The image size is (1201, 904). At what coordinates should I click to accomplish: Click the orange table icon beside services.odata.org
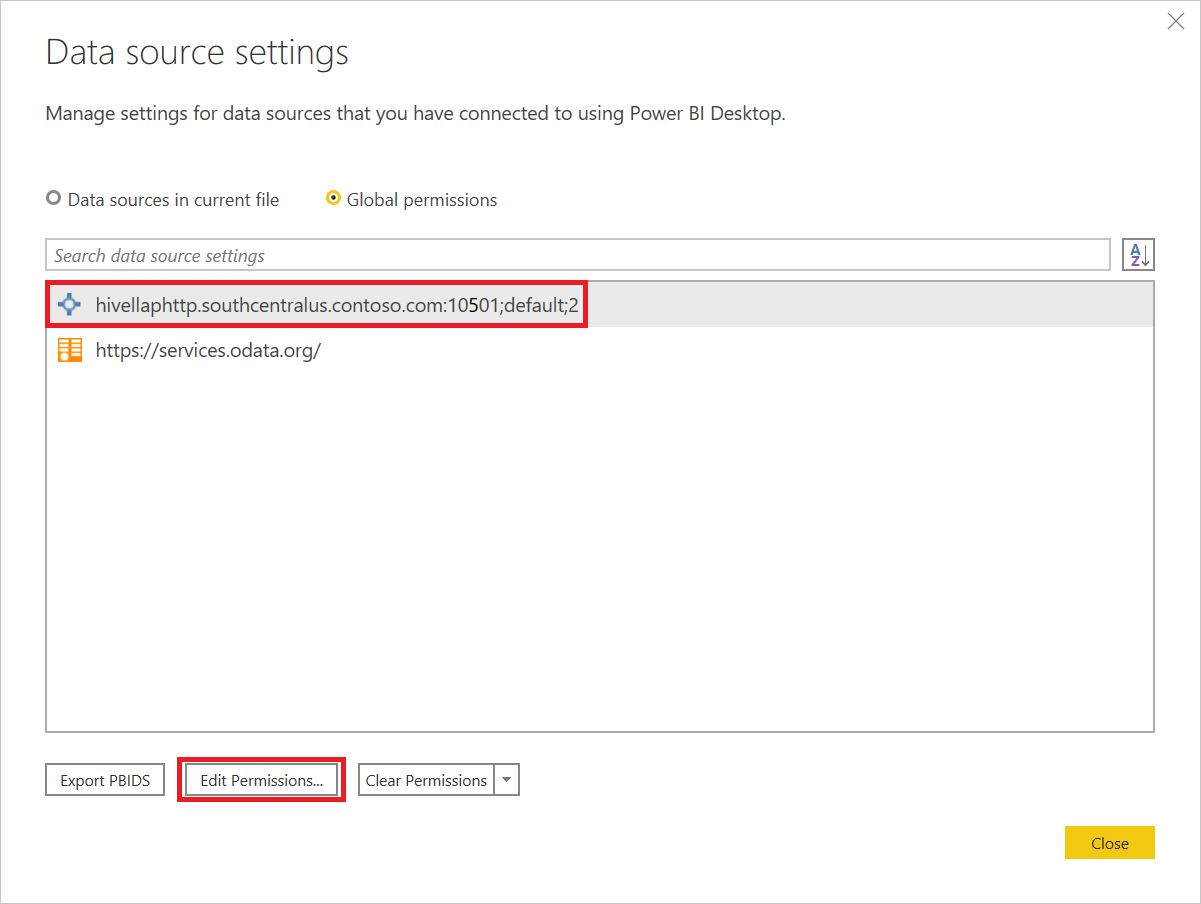[68, 349]
